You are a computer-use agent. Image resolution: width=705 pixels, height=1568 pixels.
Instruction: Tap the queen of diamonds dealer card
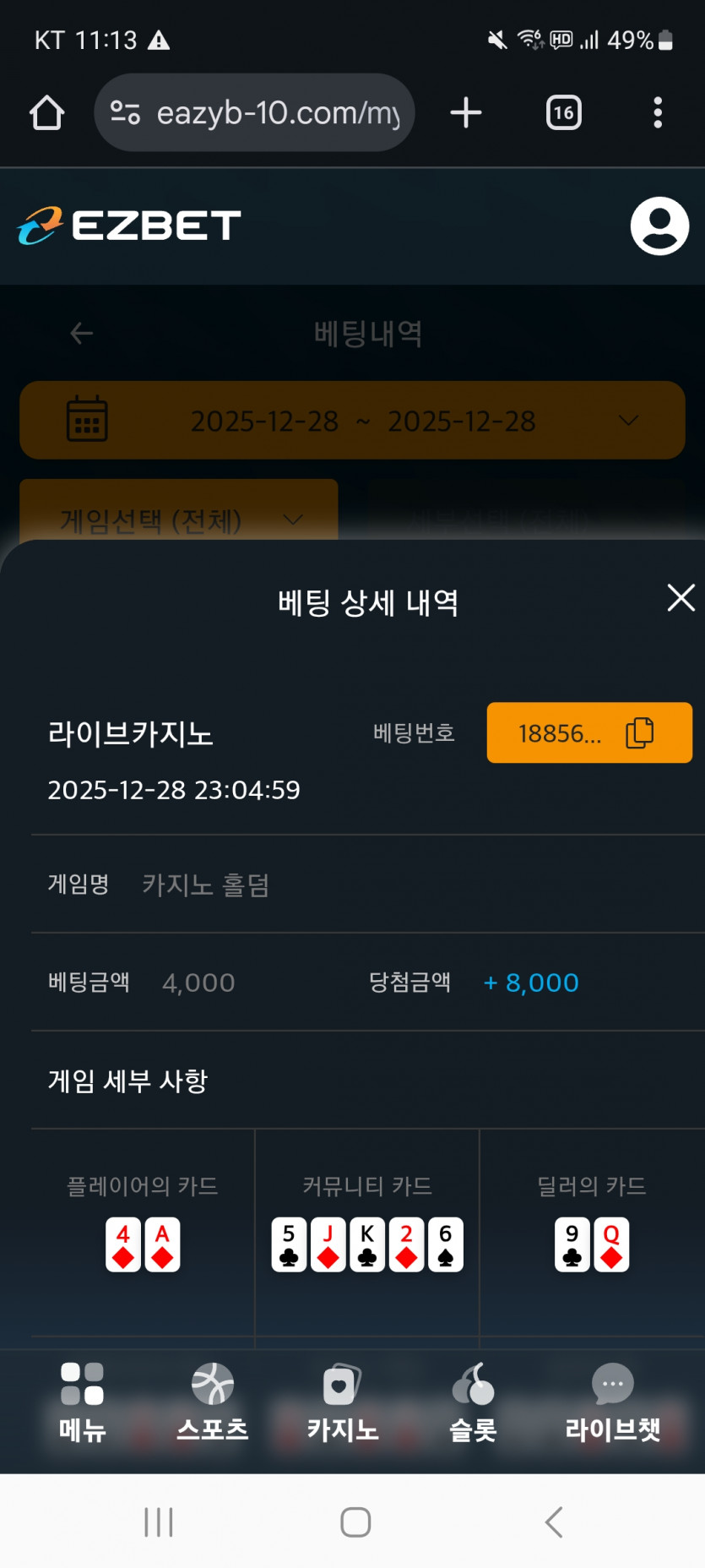(x=611, y=1244)
